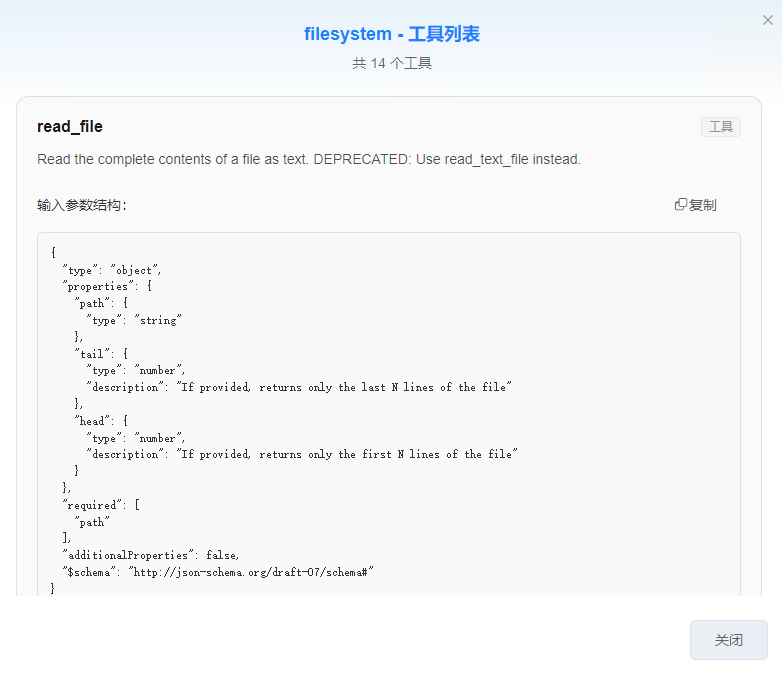This screenshot has width=782, height=677.
Task: Click the json-schema.org draft-07 URL
Action: (x=250, y=571)
